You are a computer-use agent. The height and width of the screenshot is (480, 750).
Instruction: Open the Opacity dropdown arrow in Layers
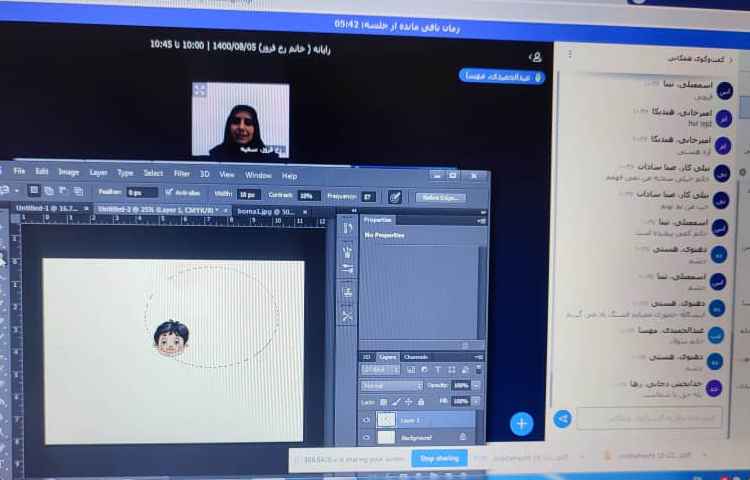click(475, 385)
